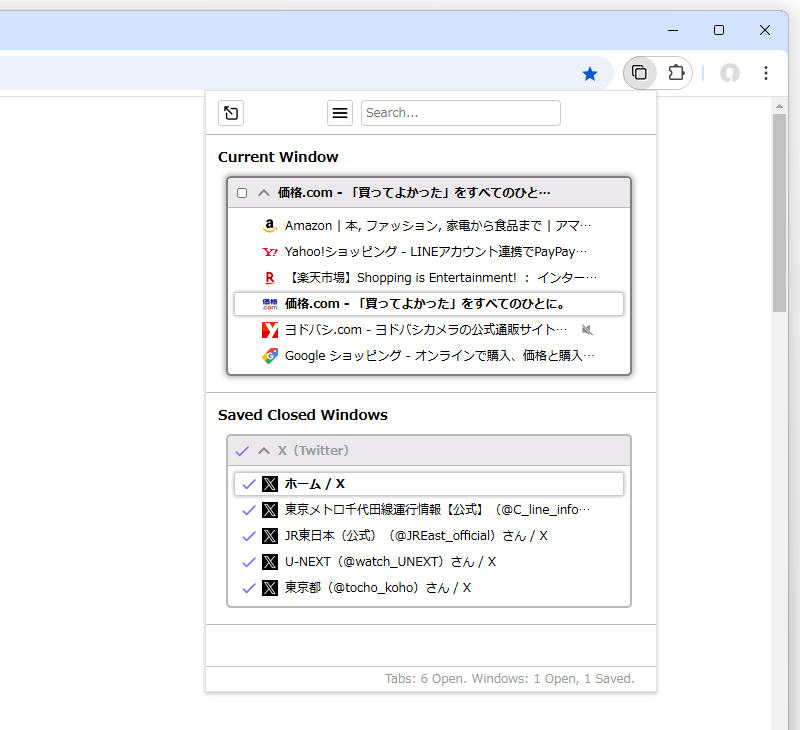Open the hamburger menu beside Search

[x=340, y=113]
